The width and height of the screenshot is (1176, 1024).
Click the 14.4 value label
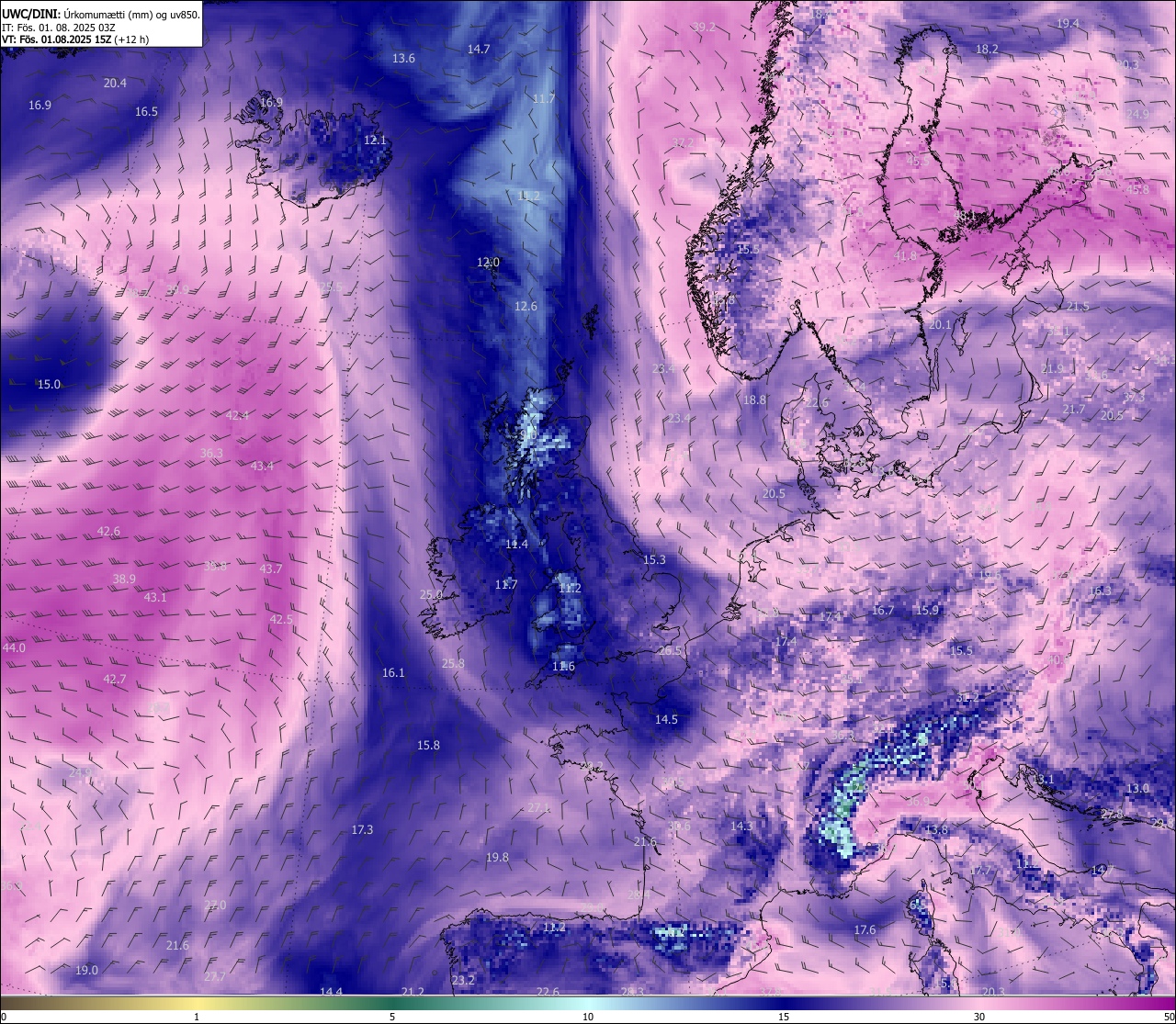coord(331,991)
